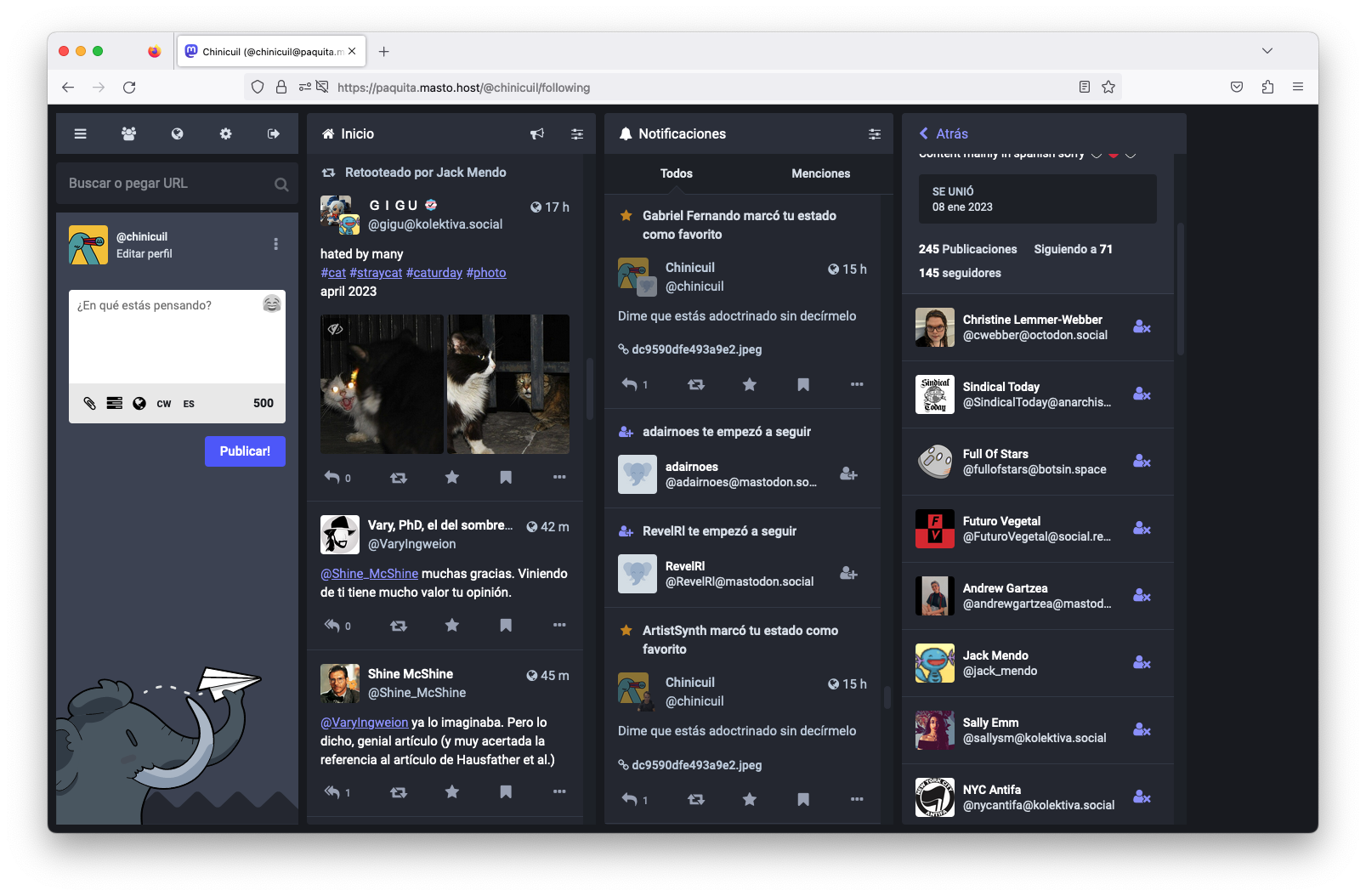The width and height of the screenshot is (1366, 896).
Task: Open more options on Vary PhD post
Action: pyautogui.click(x=559, y=625)
